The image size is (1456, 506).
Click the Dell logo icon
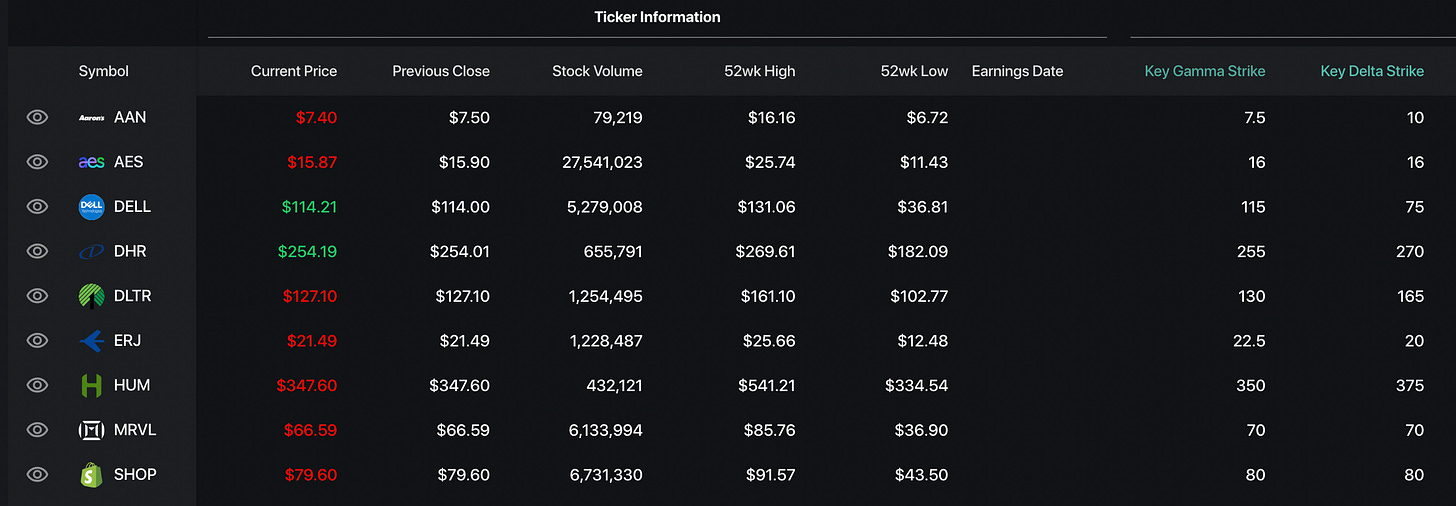pos(92,207)
